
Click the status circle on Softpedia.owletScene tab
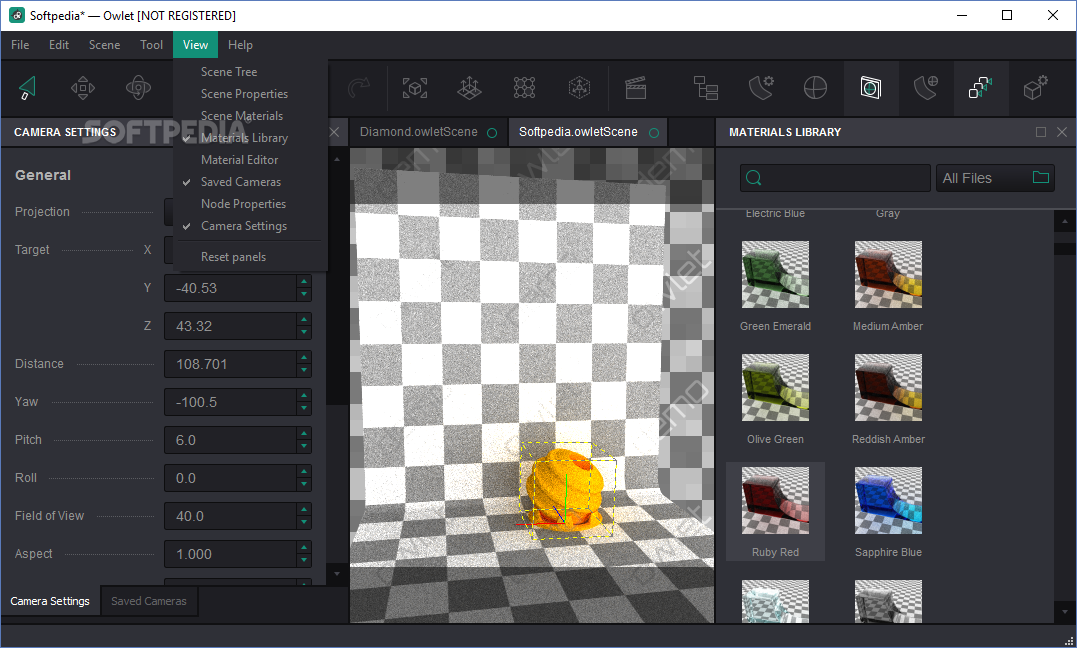654,133
